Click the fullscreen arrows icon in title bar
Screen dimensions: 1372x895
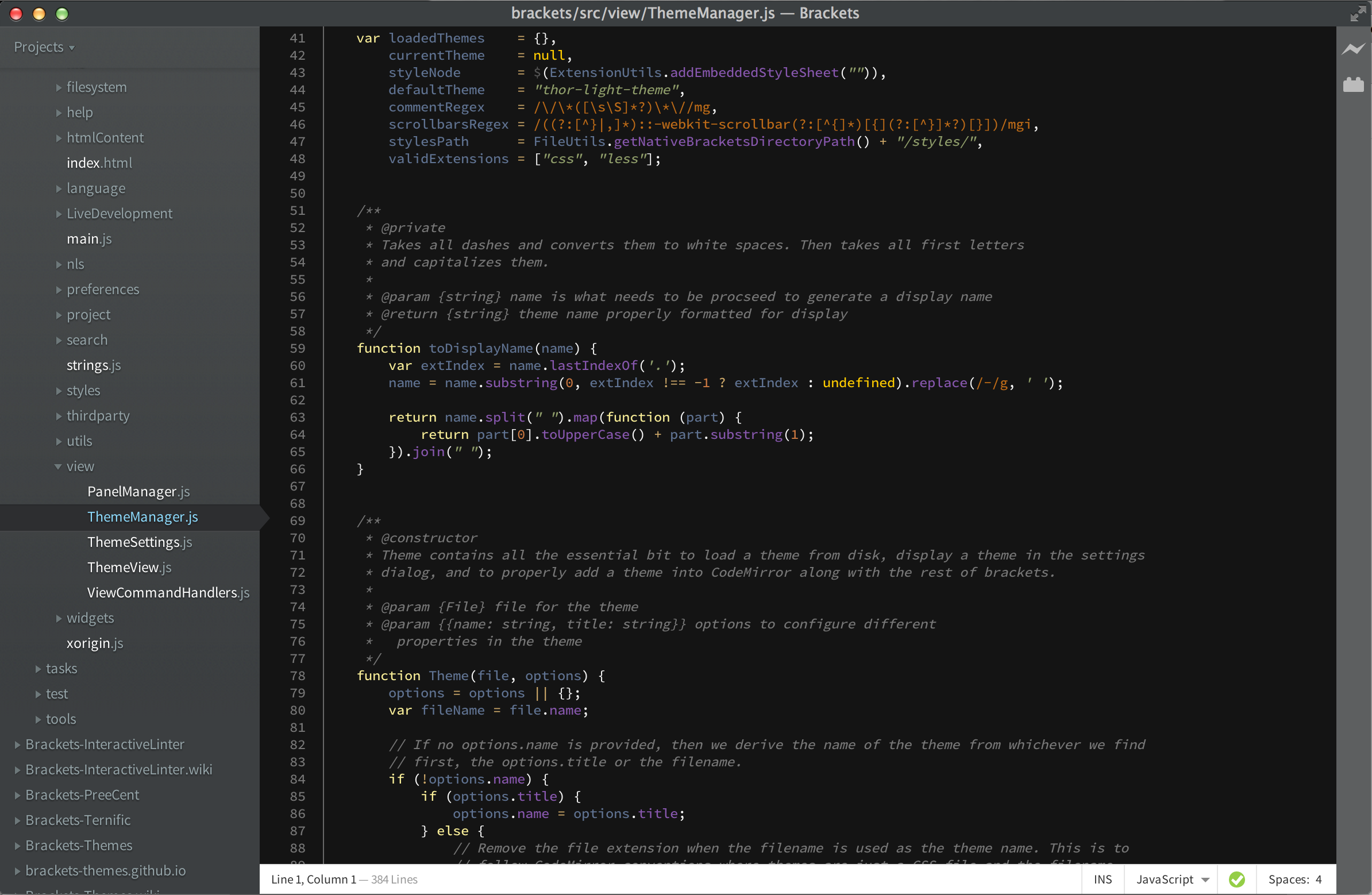1358,14
